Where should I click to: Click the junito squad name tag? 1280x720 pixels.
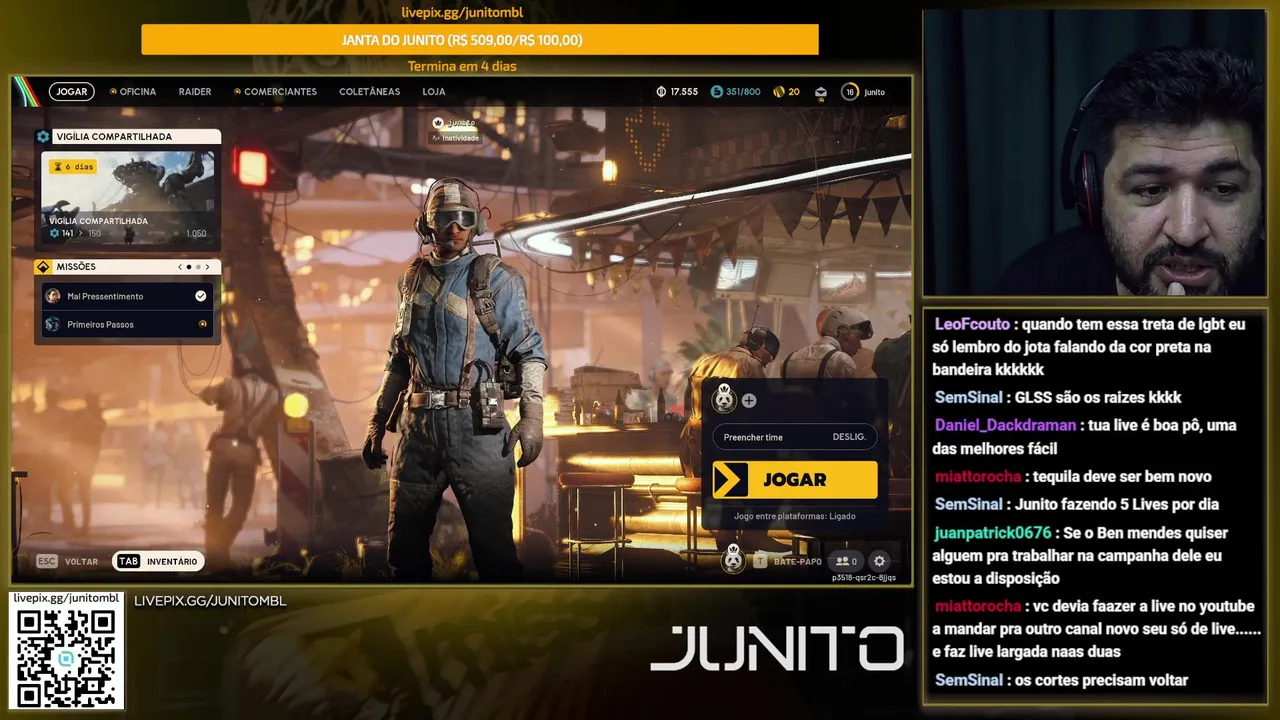coord(455,123)
